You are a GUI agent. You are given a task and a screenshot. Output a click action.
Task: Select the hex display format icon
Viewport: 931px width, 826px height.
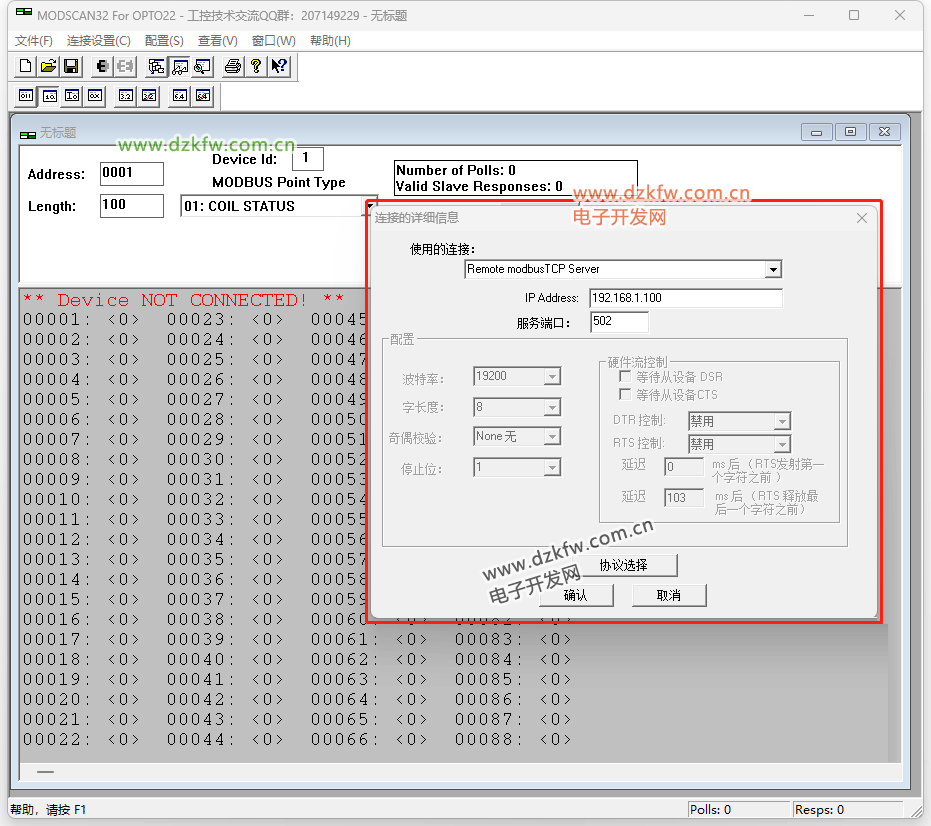pos(94,96)
